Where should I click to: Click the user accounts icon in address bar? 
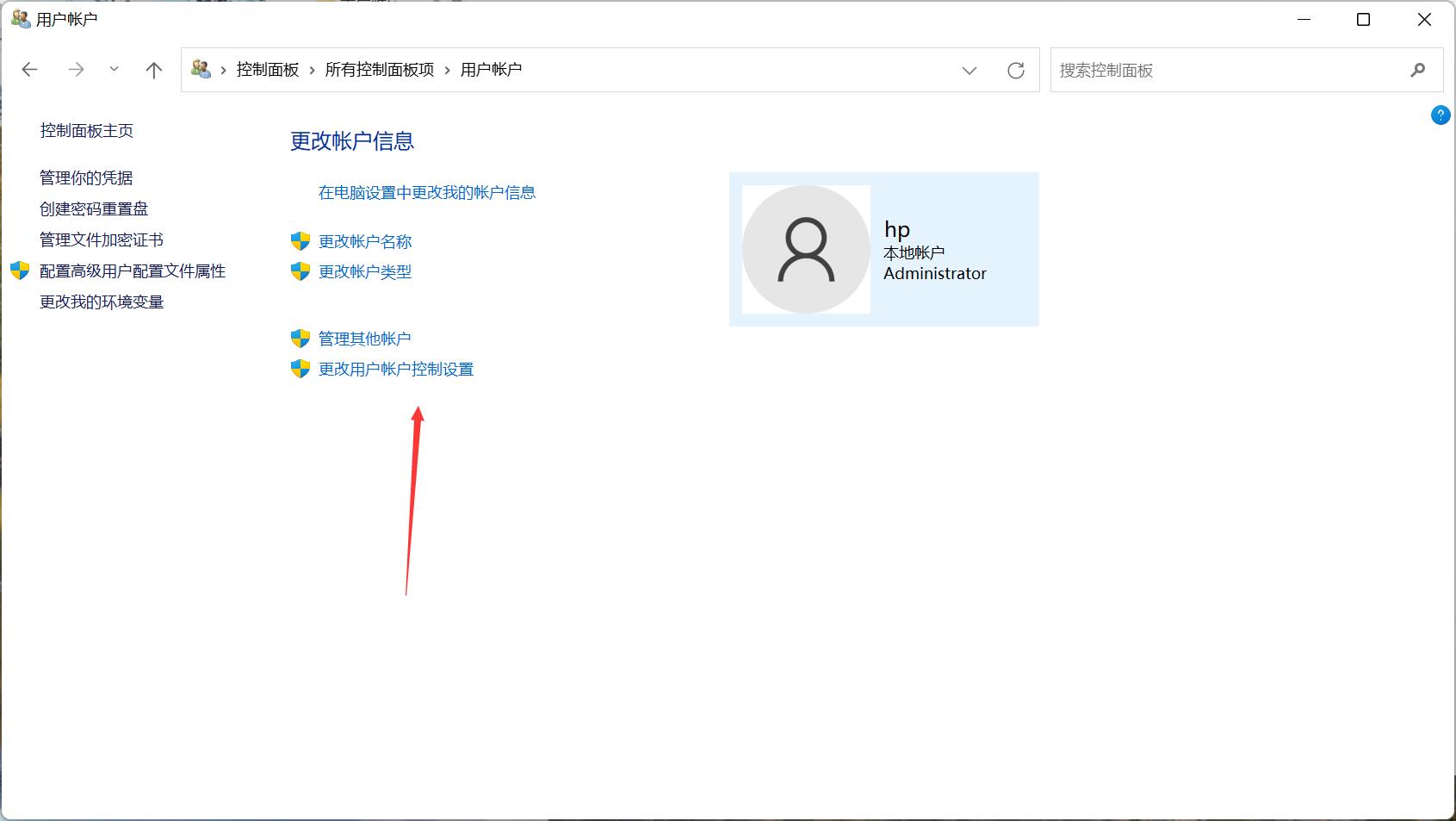click(201, 70)
